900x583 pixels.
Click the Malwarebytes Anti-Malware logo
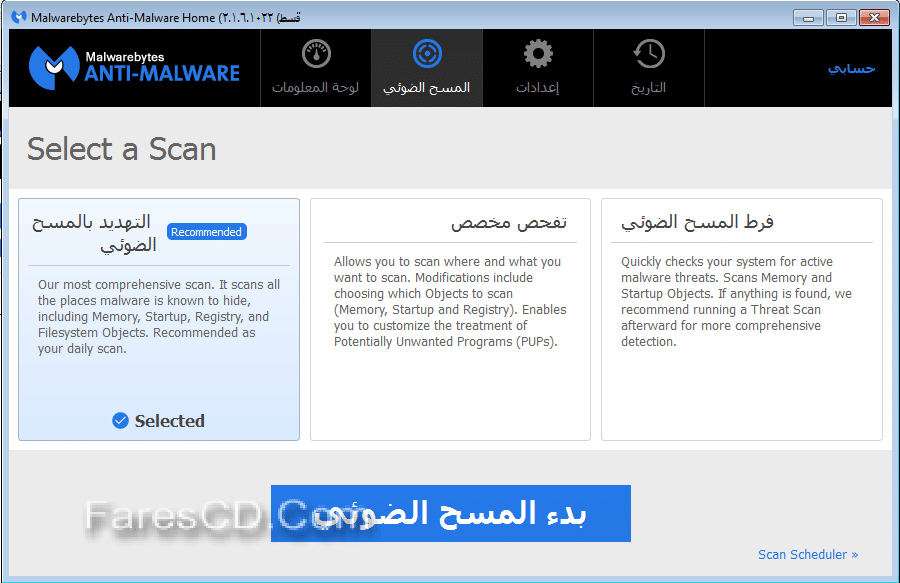point(134,68)
